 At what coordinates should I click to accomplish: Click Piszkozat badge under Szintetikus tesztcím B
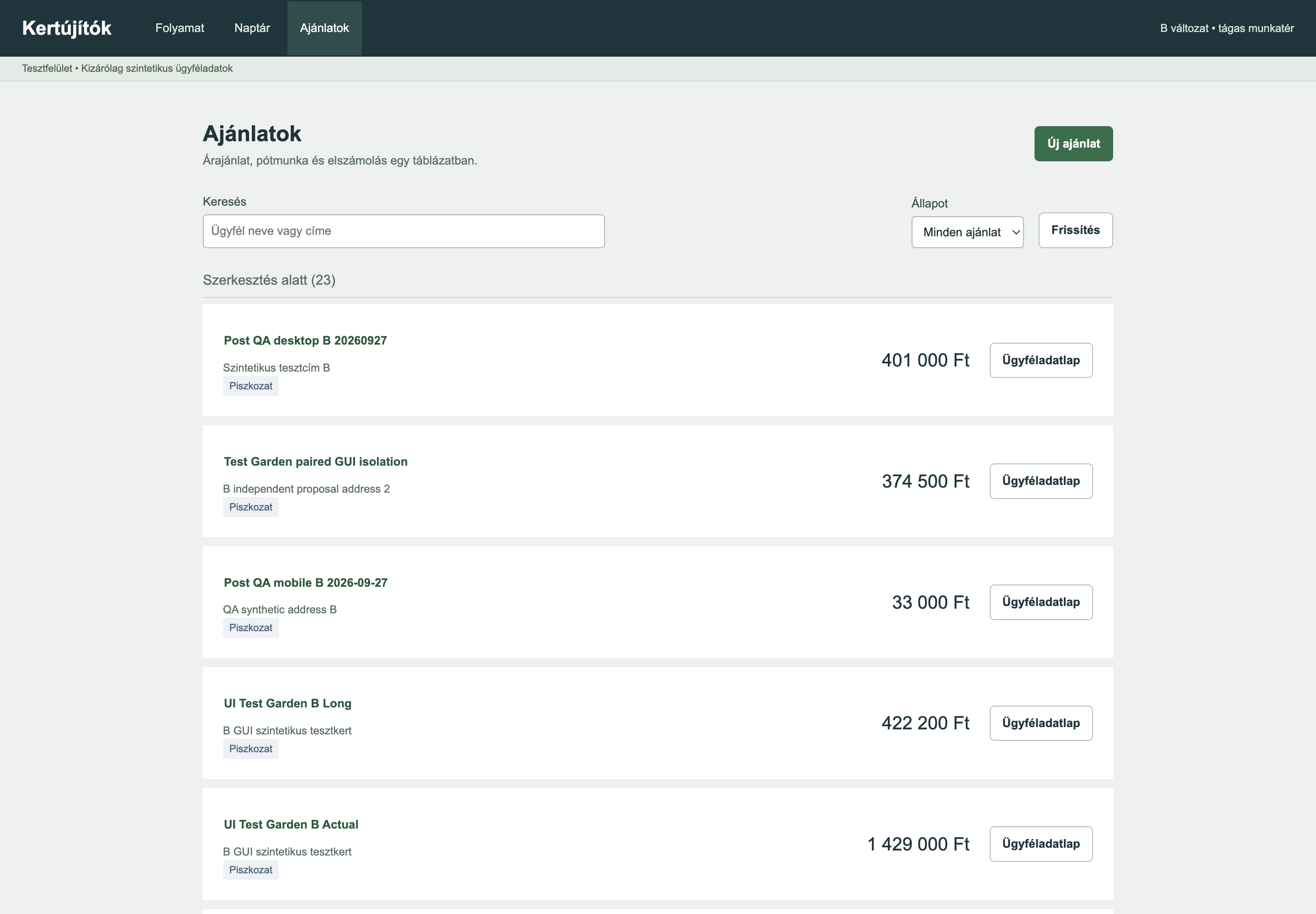(251, 386)
